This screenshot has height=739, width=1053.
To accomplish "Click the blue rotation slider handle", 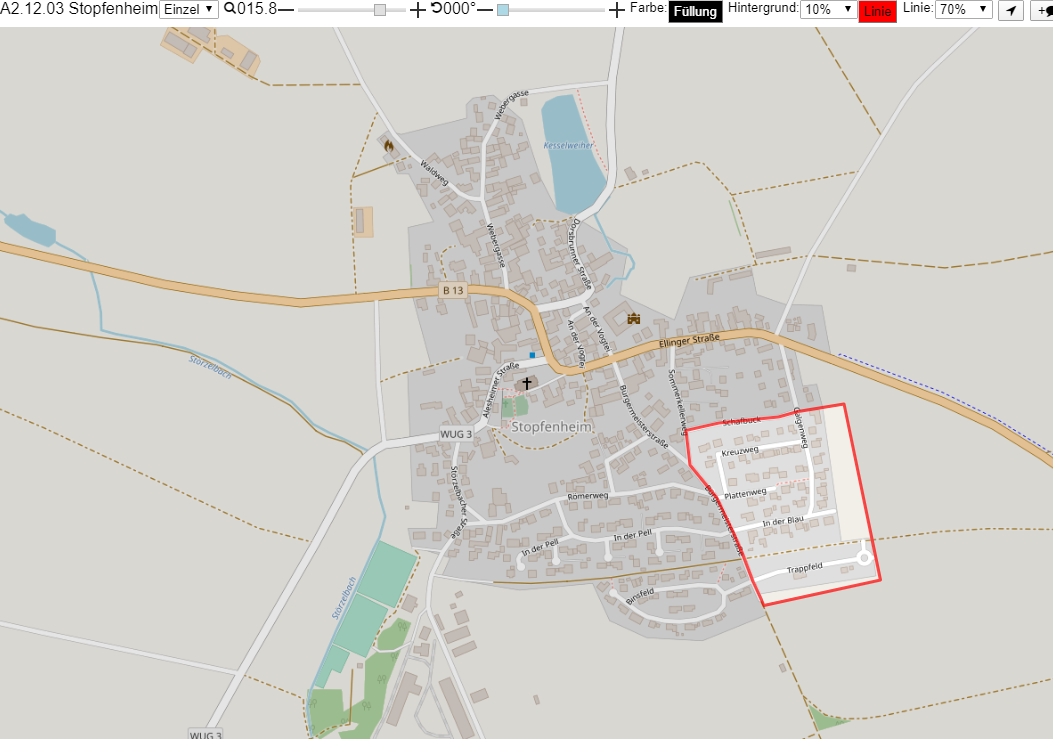I will (x=503, y=10).
